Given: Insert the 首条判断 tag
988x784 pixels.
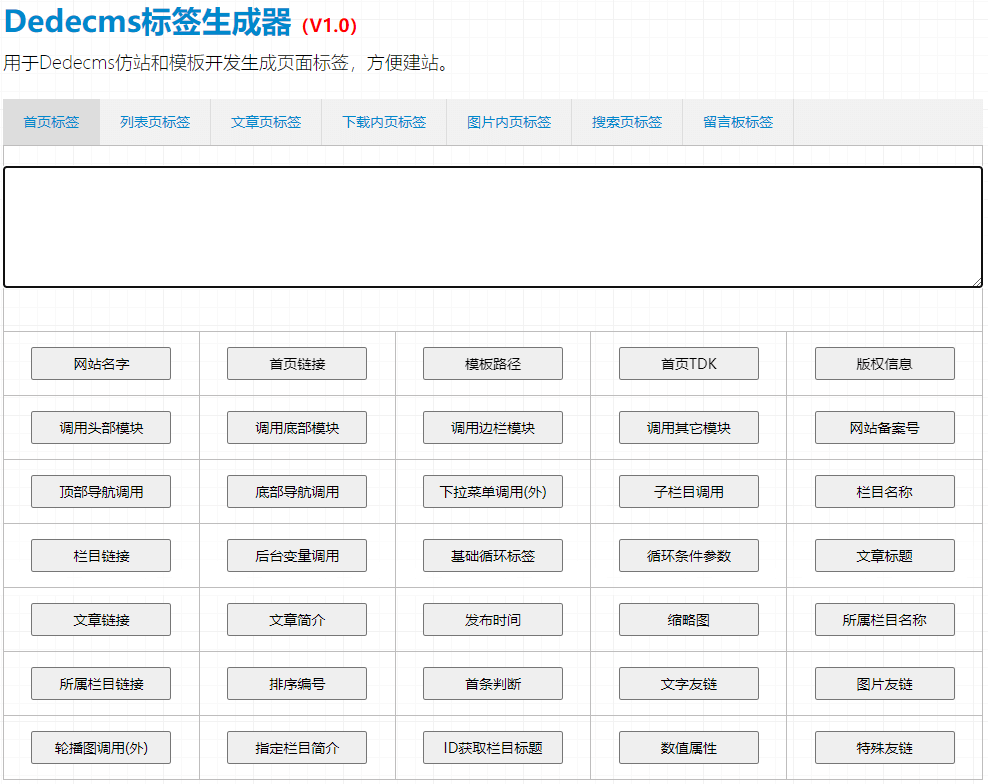Looking at the screenshot, I should click(493, 684).
